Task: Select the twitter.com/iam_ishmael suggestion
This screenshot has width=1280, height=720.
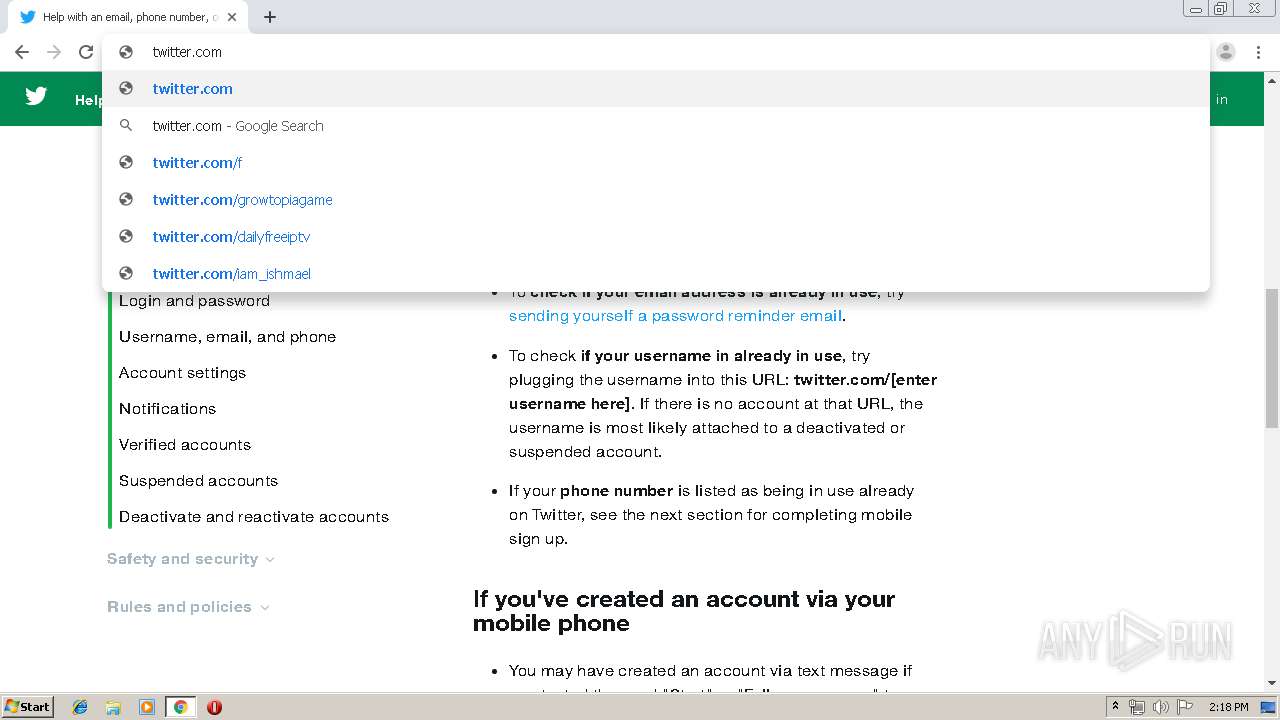Action: pos(655,273)
